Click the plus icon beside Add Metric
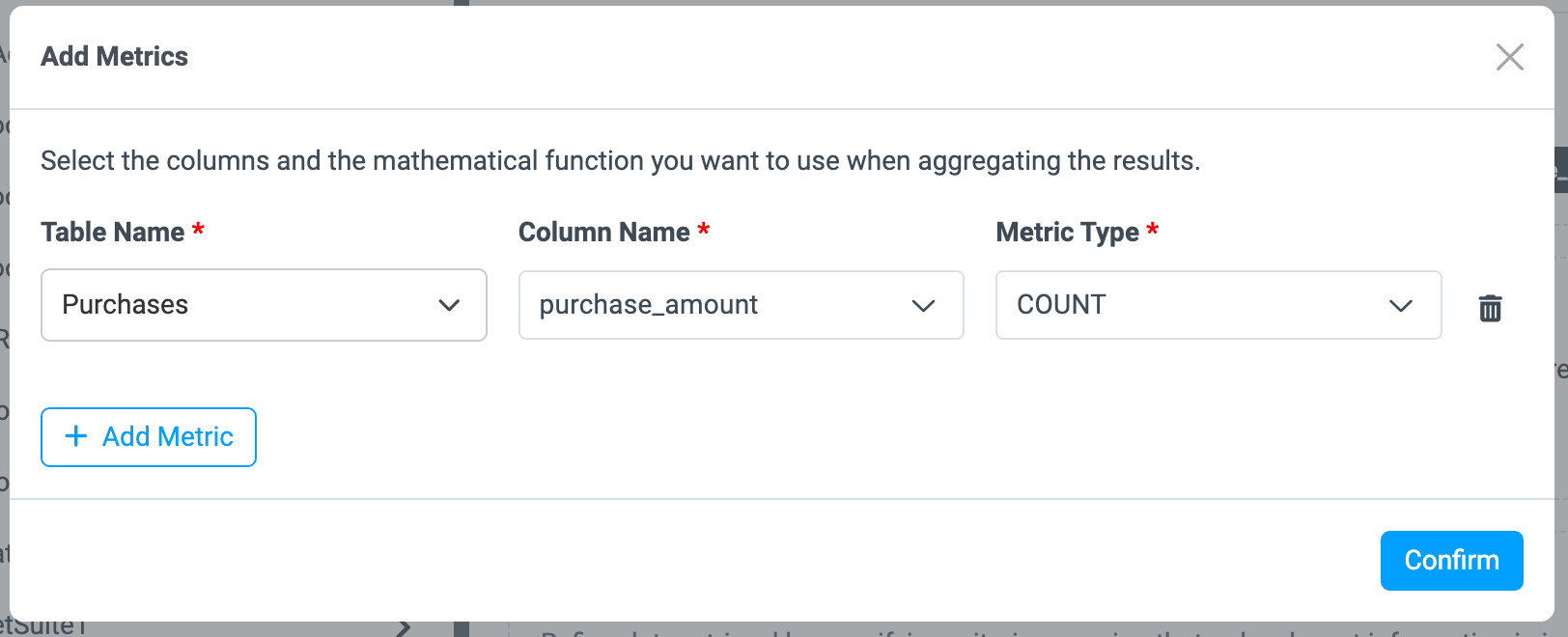 click(x=76, y=436)
